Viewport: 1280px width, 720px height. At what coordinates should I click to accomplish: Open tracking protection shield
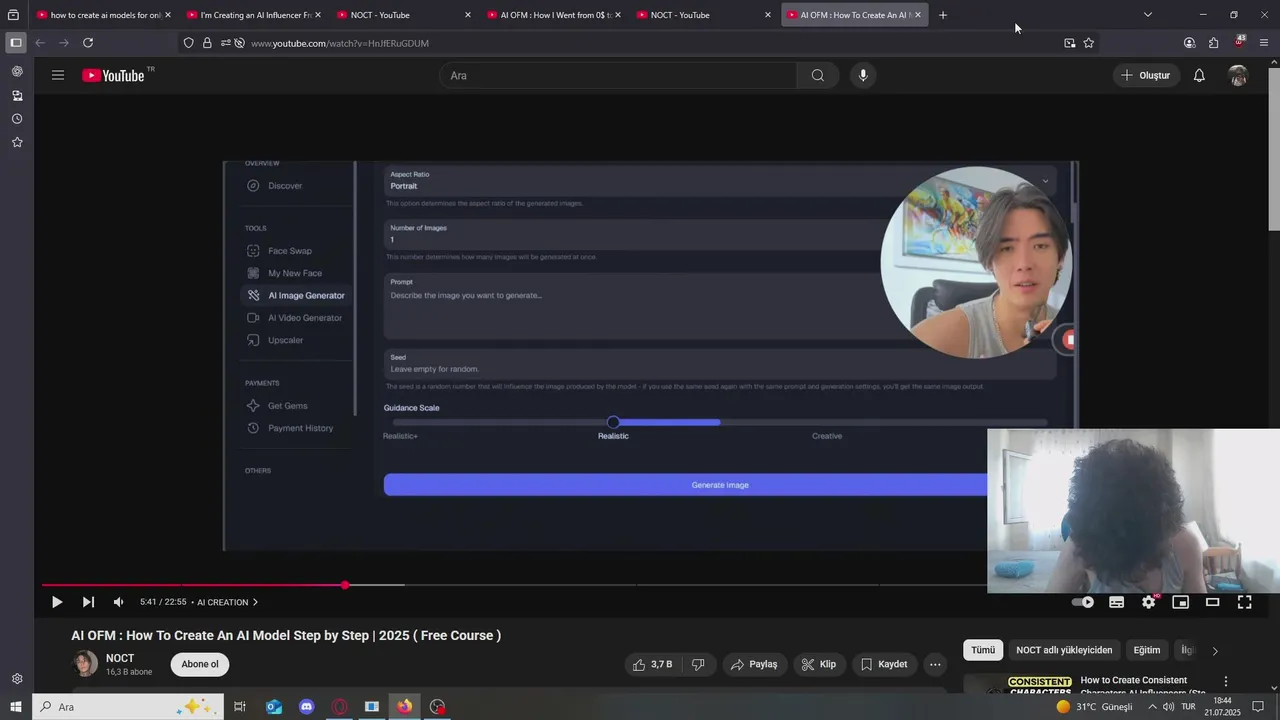tap(189, 43)
